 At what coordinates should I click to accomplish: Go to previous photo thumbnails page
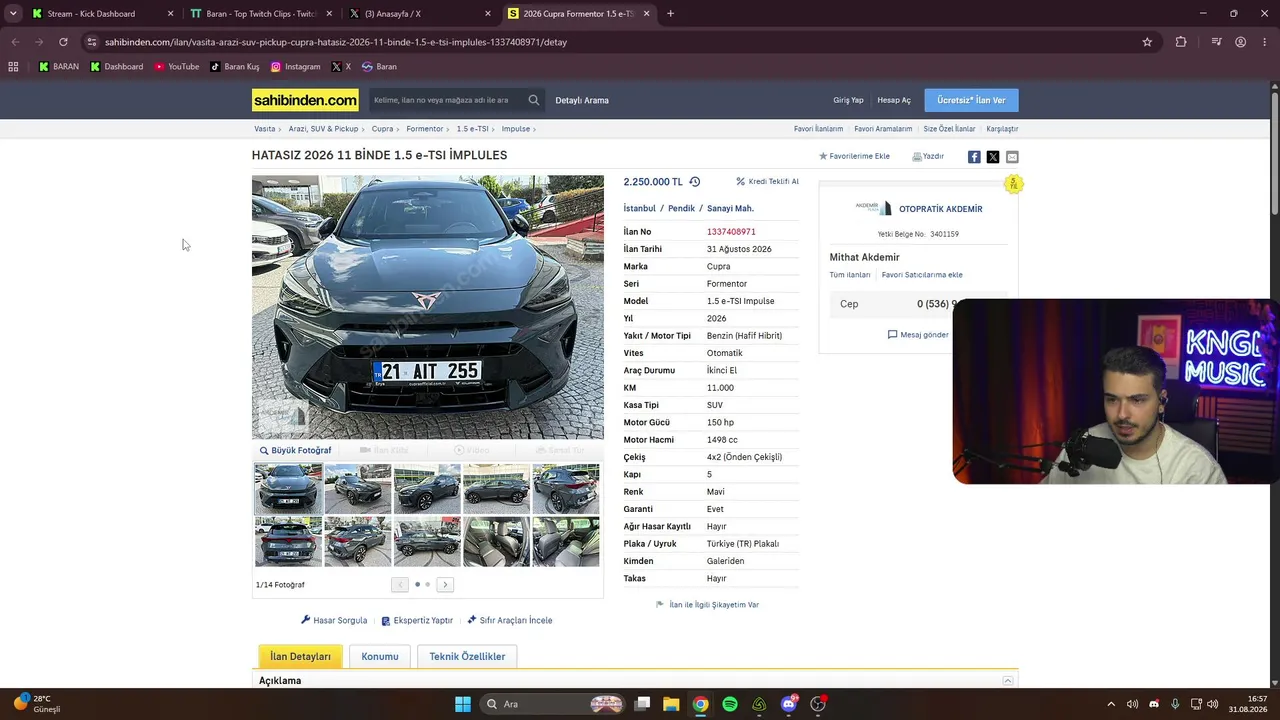pyautogui.click(x=400, y=585)
